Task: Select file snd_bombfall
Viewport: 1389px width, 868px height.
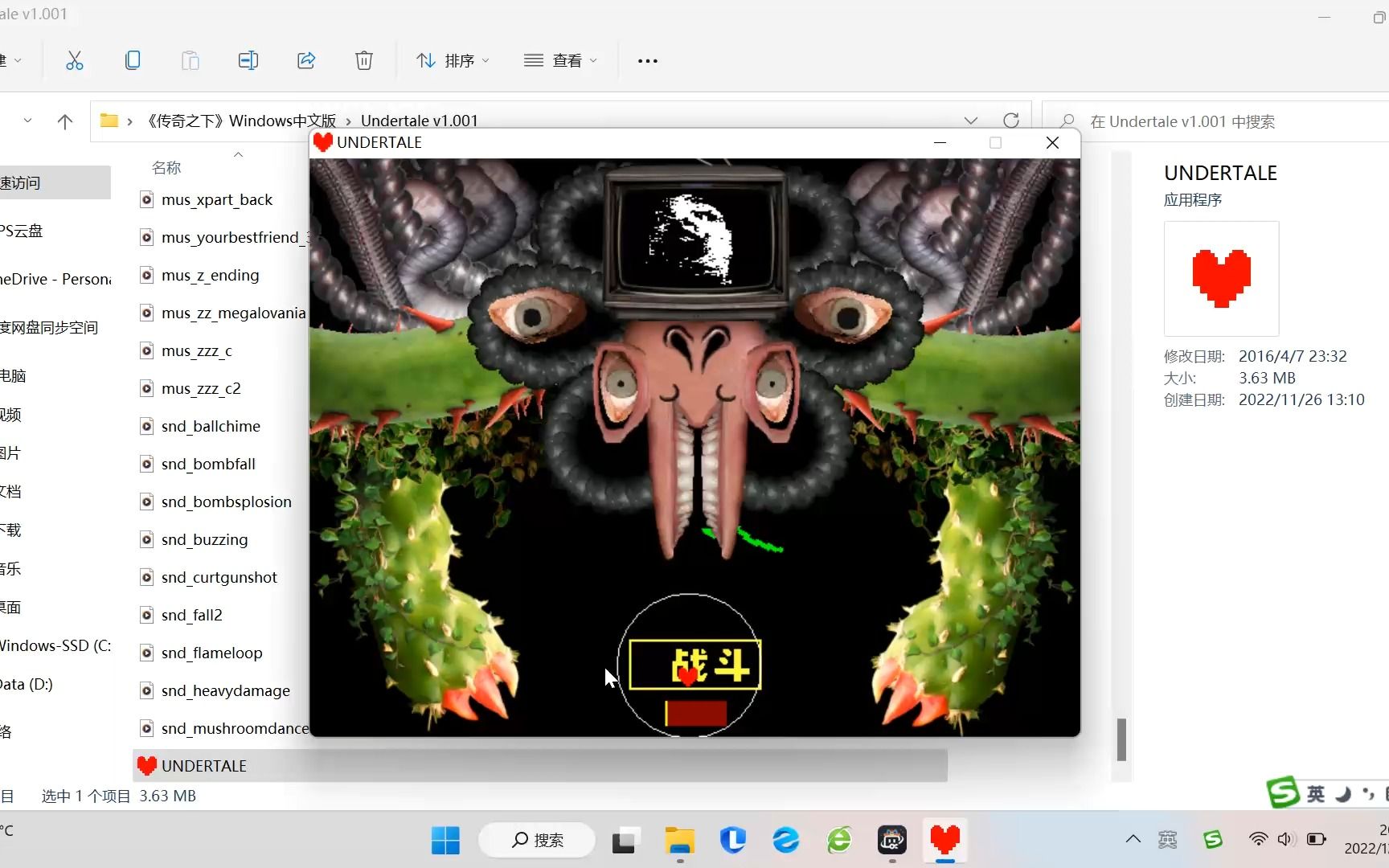Action: point(208,464)
